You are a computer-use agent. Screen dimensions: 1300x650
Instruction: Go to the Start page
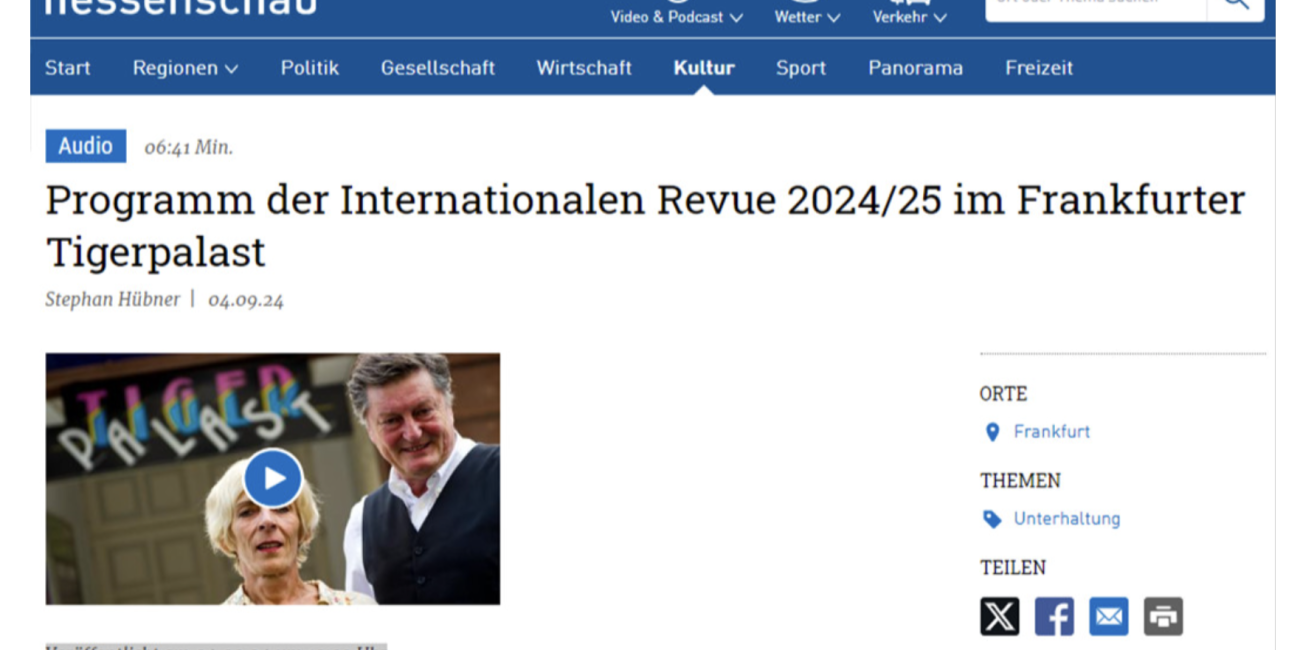[x=67, y=68]
